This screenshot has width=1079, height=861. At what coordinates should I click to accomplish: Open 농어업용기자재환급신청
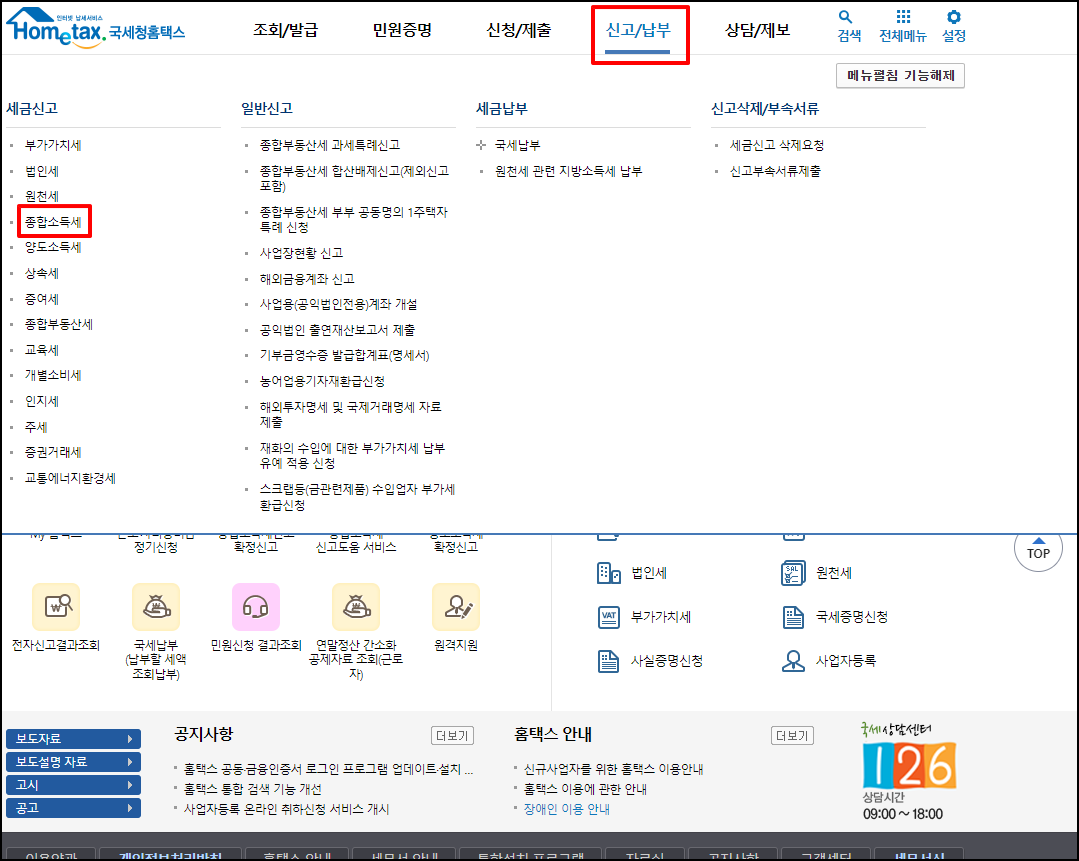pos(322,381)
